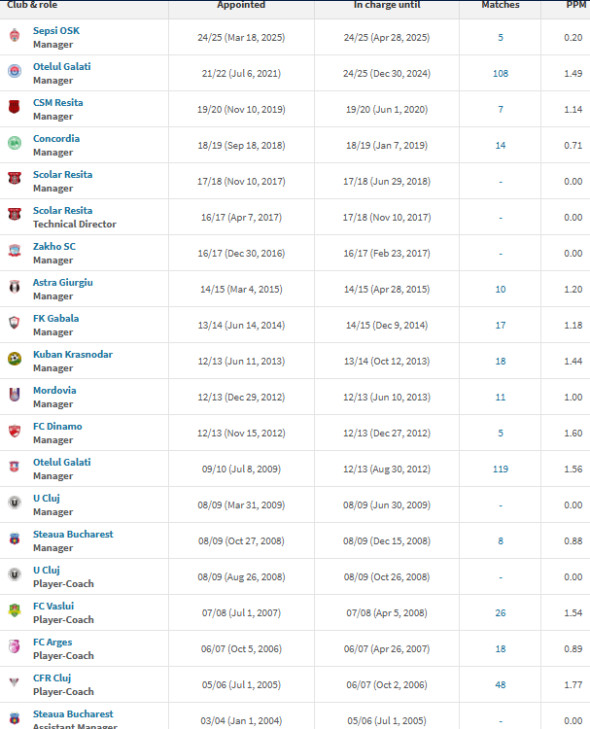Click the Concordia green club logo
The width and height of the screenshot is (590, 729).
coord(14,143)
